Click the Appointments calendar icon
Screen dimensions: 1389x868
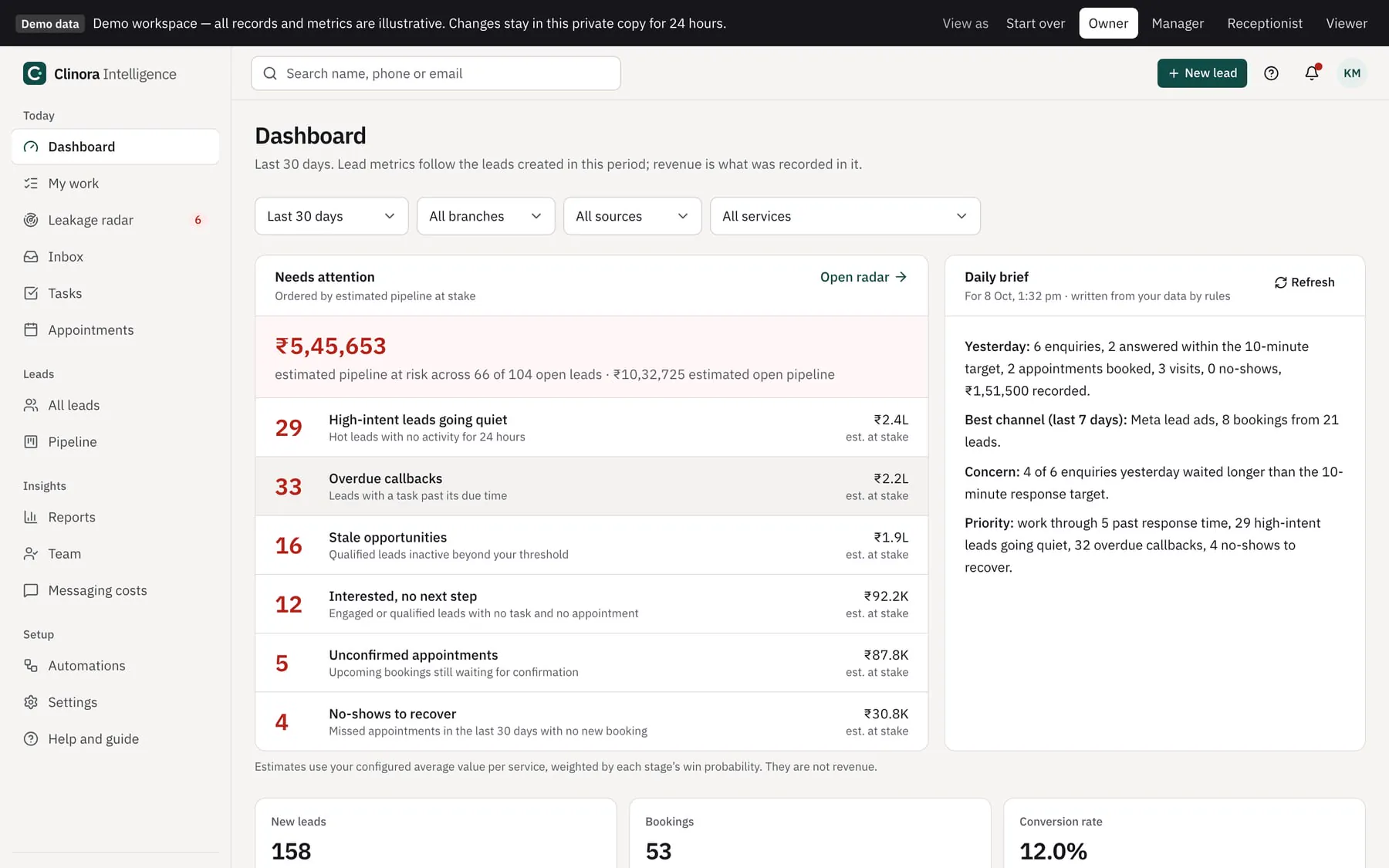click(31, 330)
